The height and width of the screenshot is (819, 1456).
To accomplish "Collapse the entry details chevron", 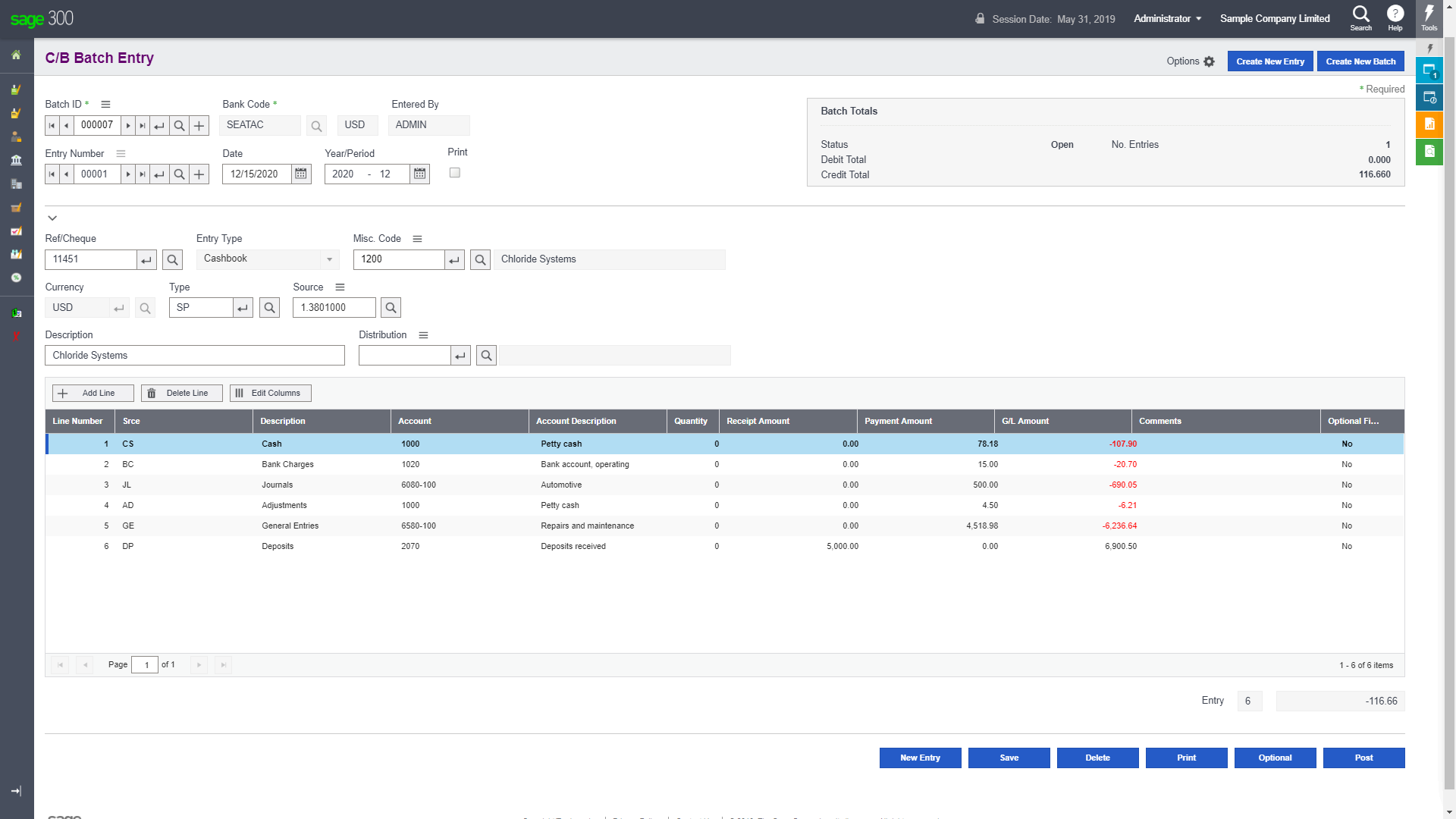I will tap(52, 218).
